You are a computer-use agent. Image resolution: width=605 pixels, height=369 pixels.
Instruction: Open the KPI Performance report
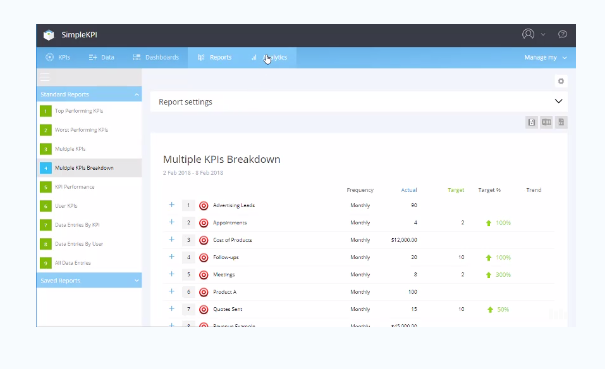coord(74,187)
